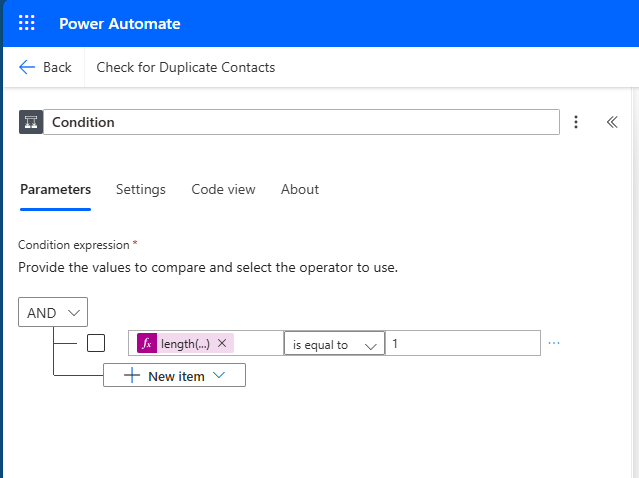Open the row ellipsis options menu
639x478 pixels.
554,343
